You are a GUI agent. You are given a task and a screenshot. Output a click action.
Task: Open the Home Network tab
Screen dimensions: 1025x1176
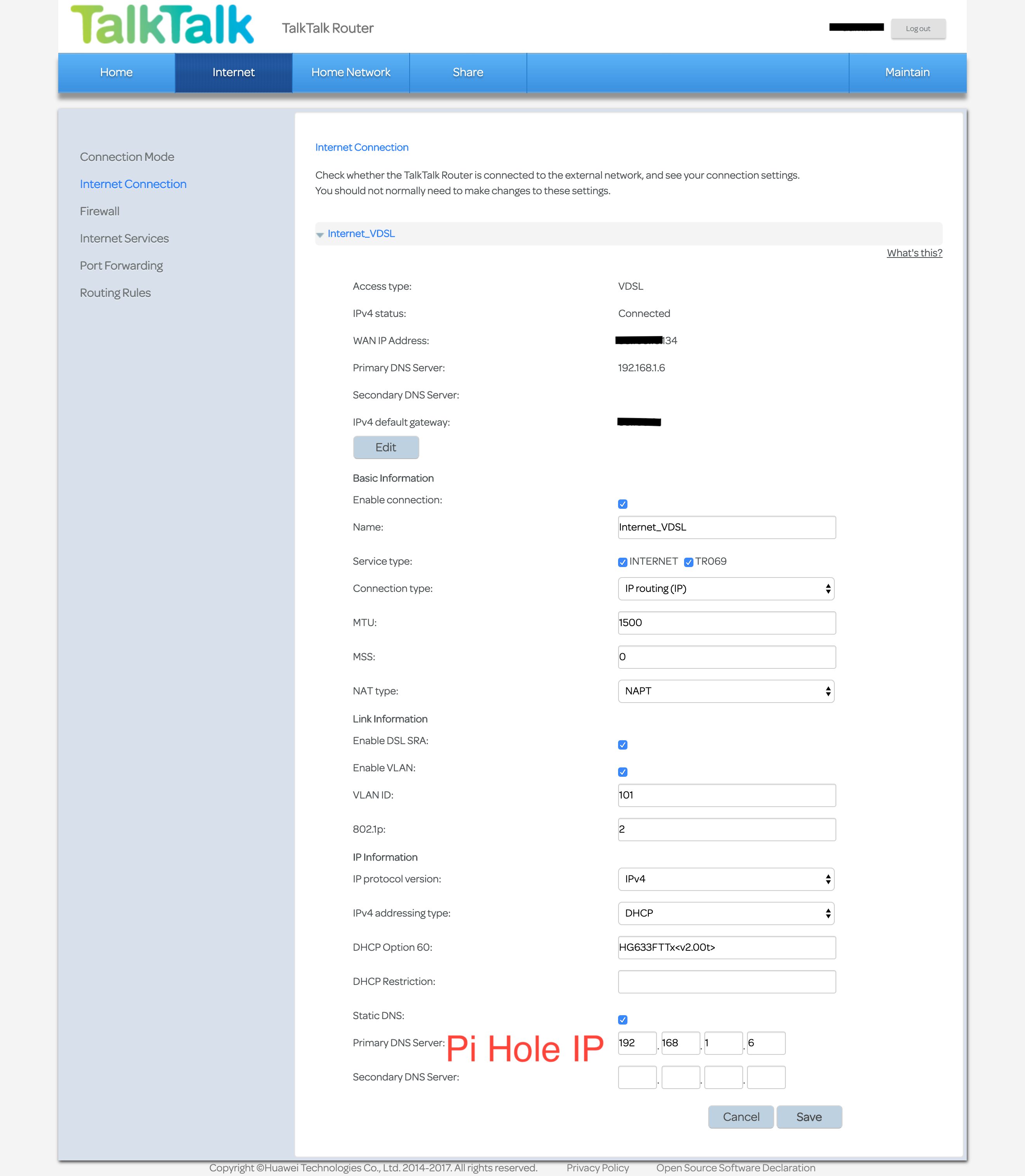pyautogui.click(x=351, y=73)
